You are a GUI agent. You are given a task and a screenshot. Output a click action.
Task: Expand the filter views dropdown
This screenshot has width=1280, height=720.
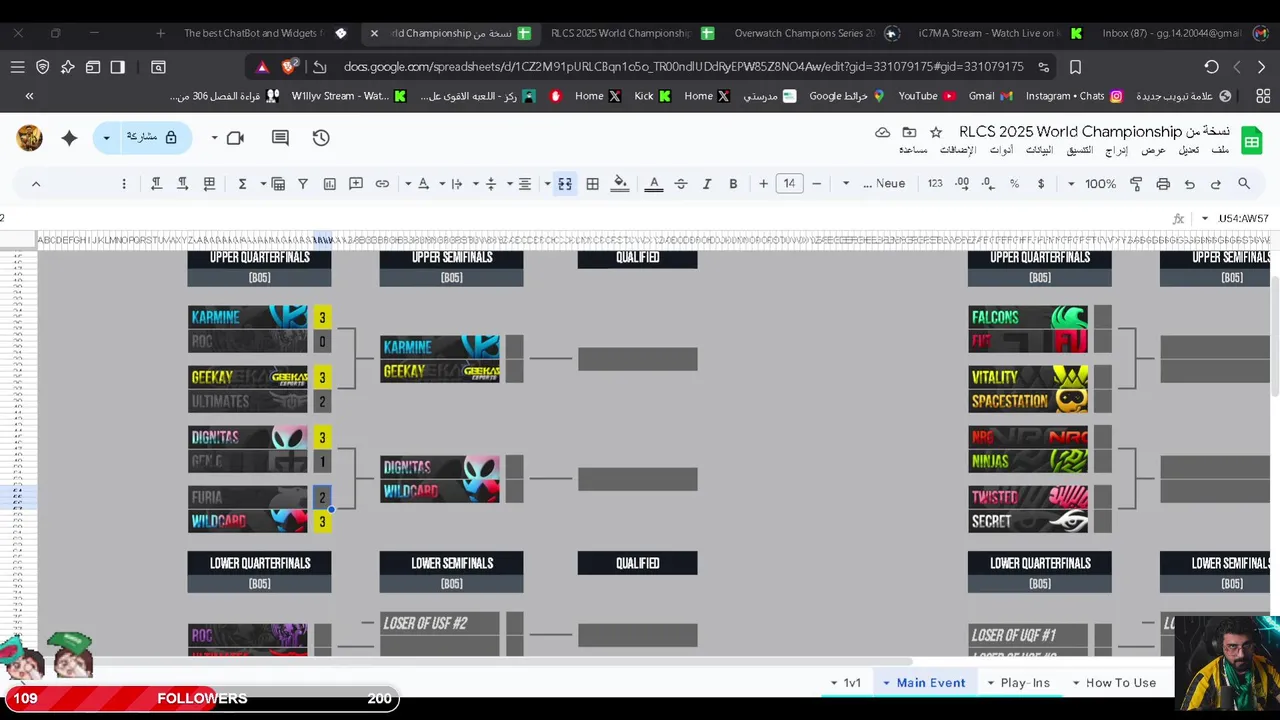pos(263,184)
